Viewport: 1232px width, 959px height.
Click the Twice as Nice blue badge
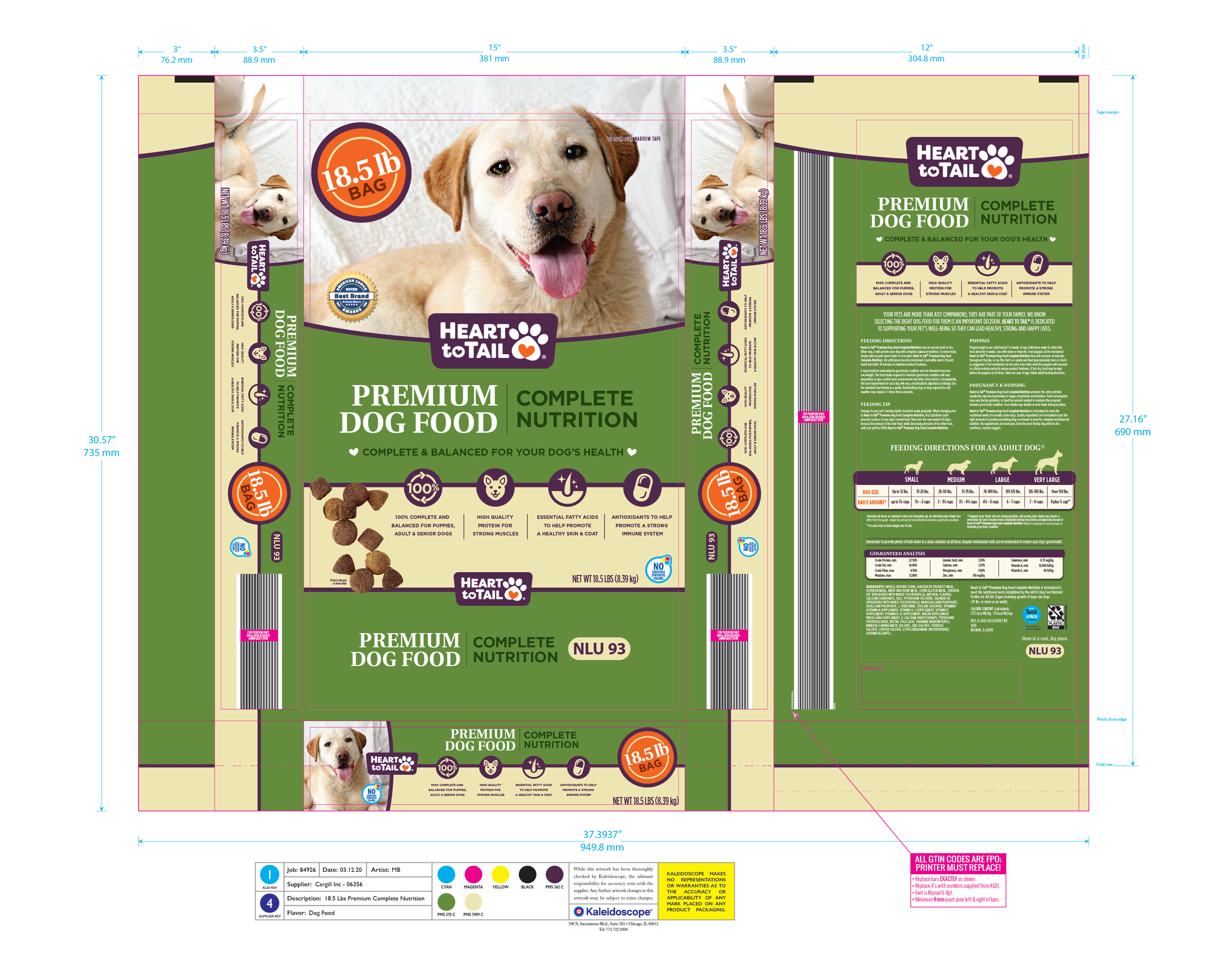pyautogui.click(x=1032, y=616)
